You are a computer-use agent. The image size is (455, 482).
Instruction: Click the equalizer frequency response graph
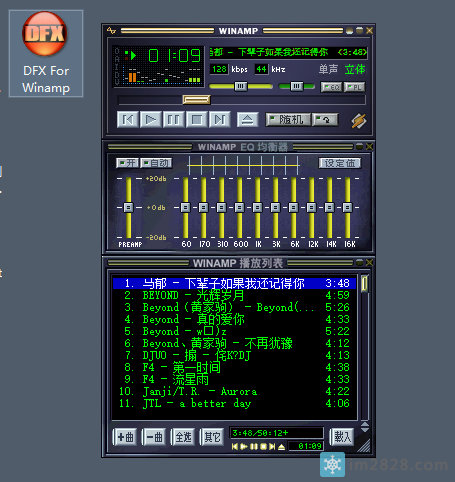(243, 165)
